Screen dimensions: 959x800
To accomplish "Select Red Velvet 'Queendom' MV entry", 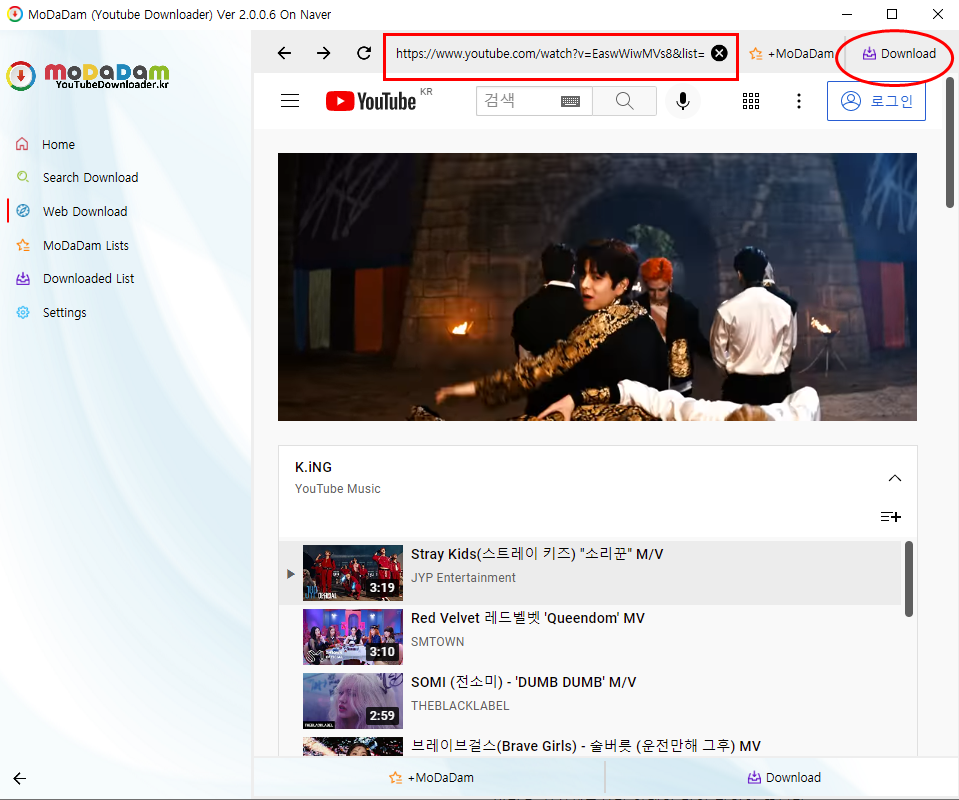I will click(x=590, y=637).
